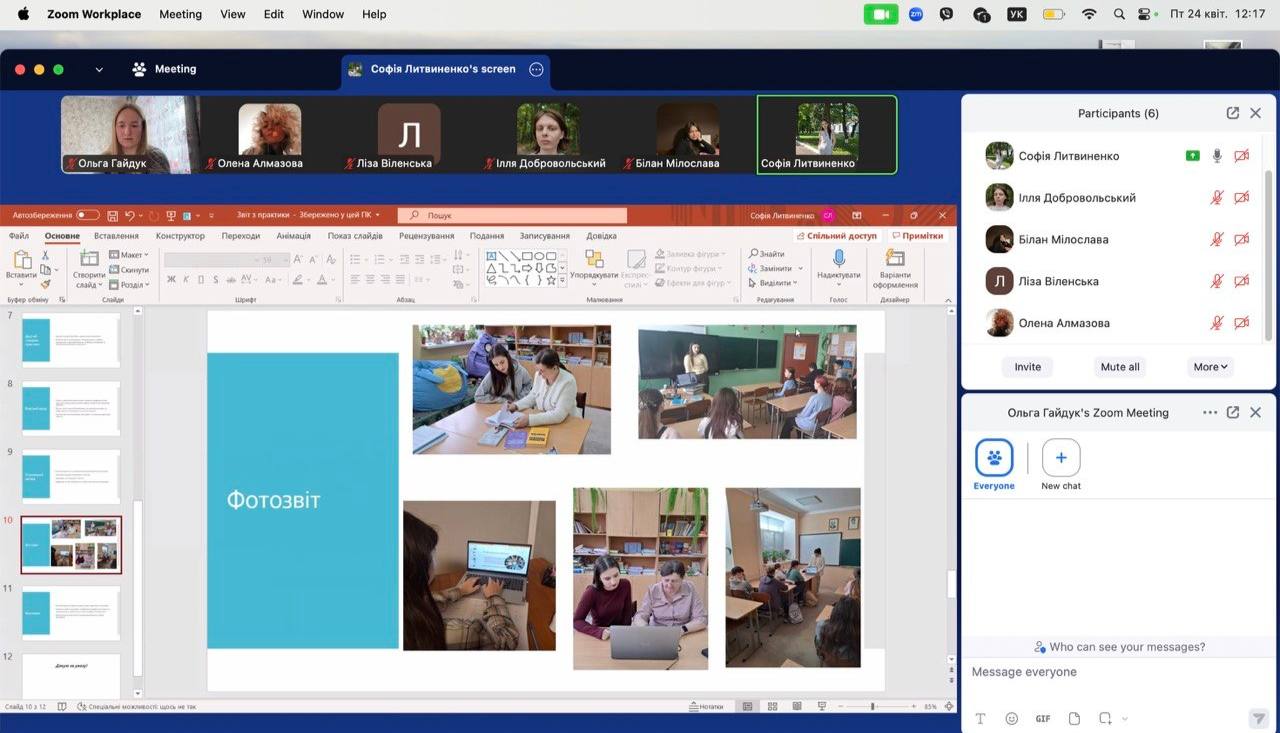This screenshot has width=1280, height=733.
Task: Open screen share options ellipsis button
Action: tap(536, 69)
